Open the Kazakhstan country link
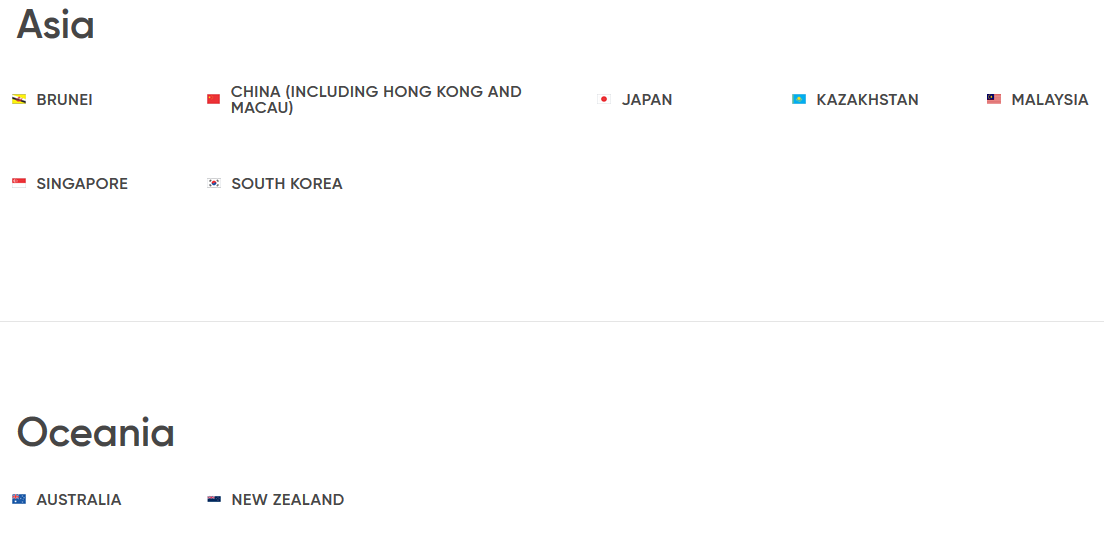The image size is (1104, 541). pyautogui.click(x=867, y=100)
